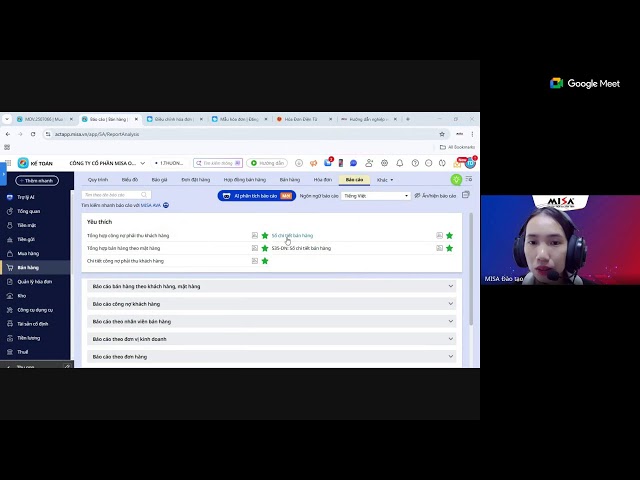Open Mua hàng module in the sidebar

coord(28,253)
